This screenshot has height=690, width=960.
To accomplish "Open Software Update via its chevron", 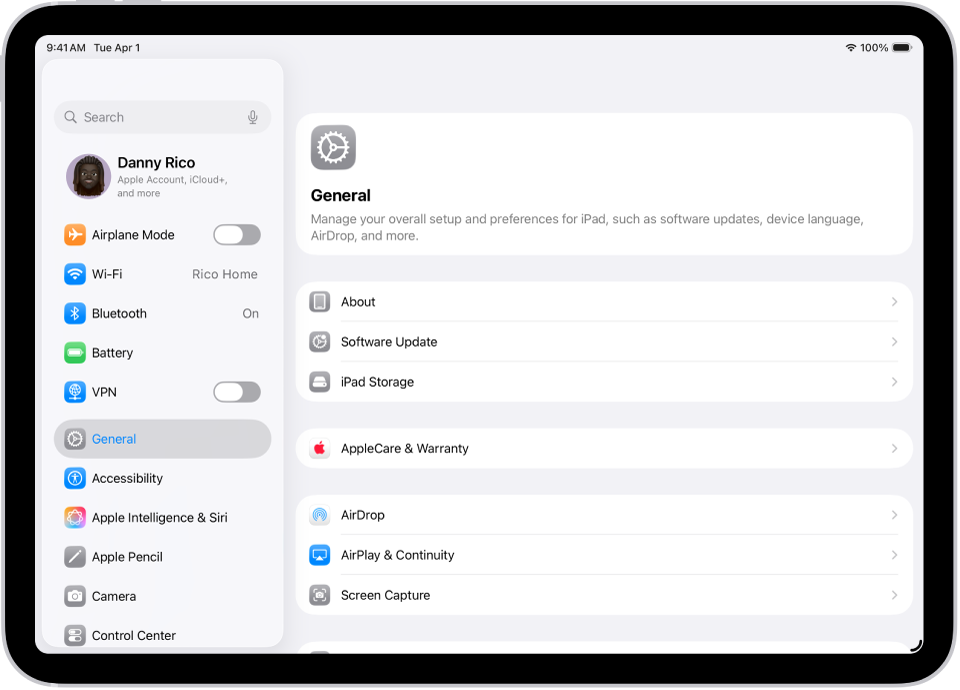I will (x=893, y=341).
